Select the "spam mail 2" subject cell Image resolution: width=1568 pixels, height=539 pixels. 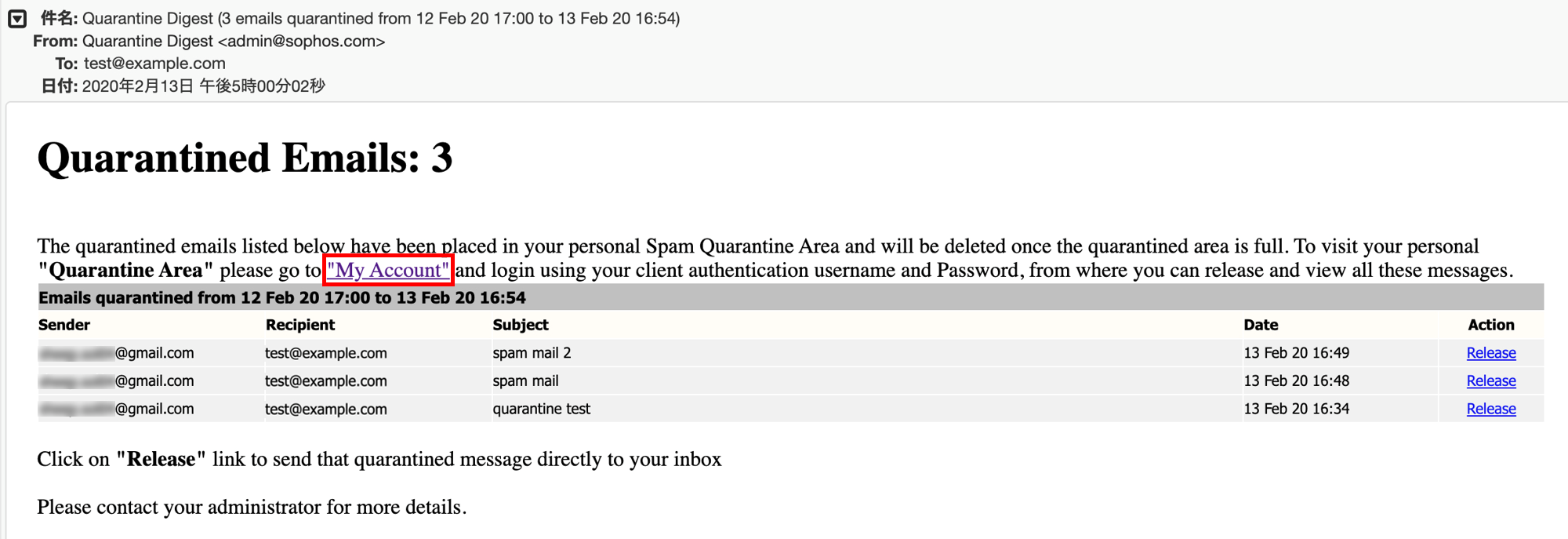(x=866, y=353)
